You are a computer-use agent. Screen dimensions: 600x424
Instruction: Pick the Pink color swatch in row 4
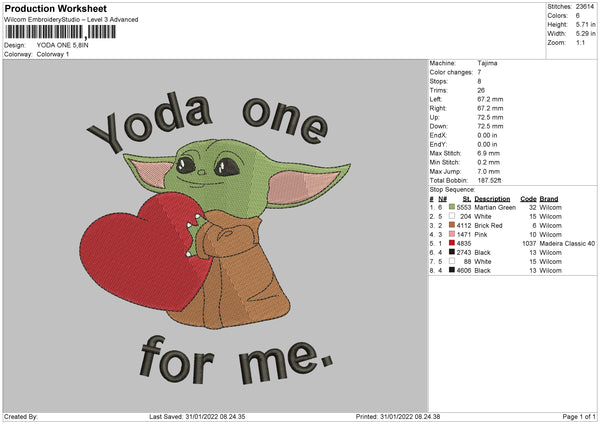click(x=452, y=234)
